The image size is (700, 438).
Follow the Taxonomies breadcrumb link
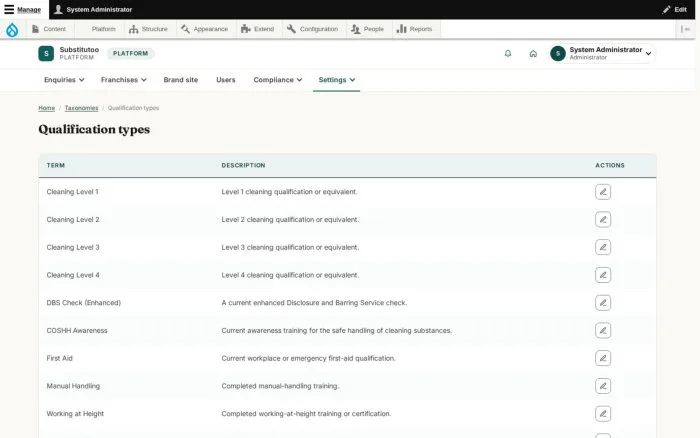click(81, 108)
